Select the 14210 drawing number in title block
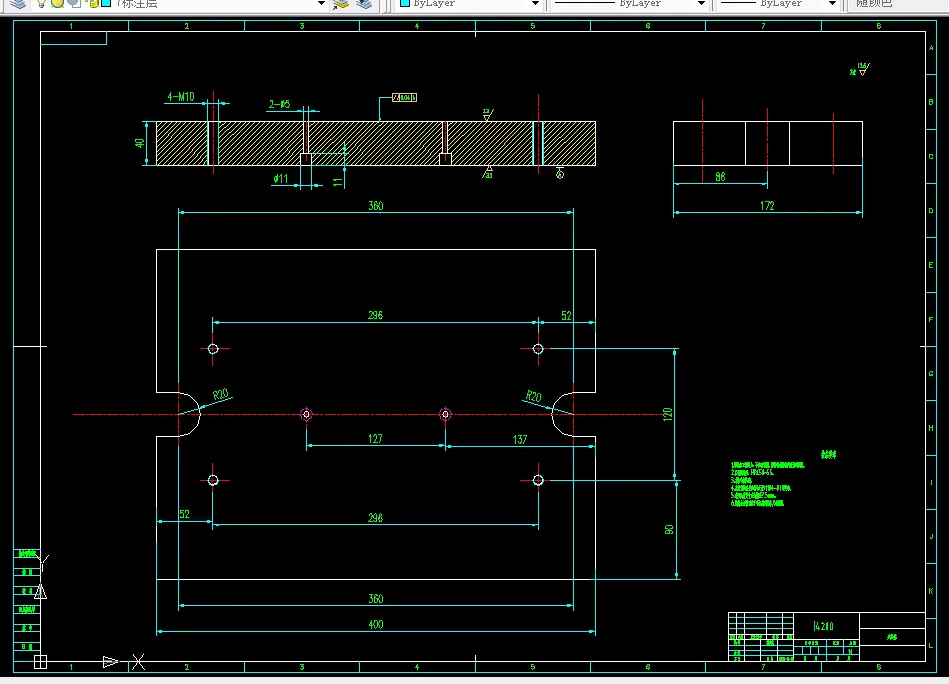 (824, 626)
